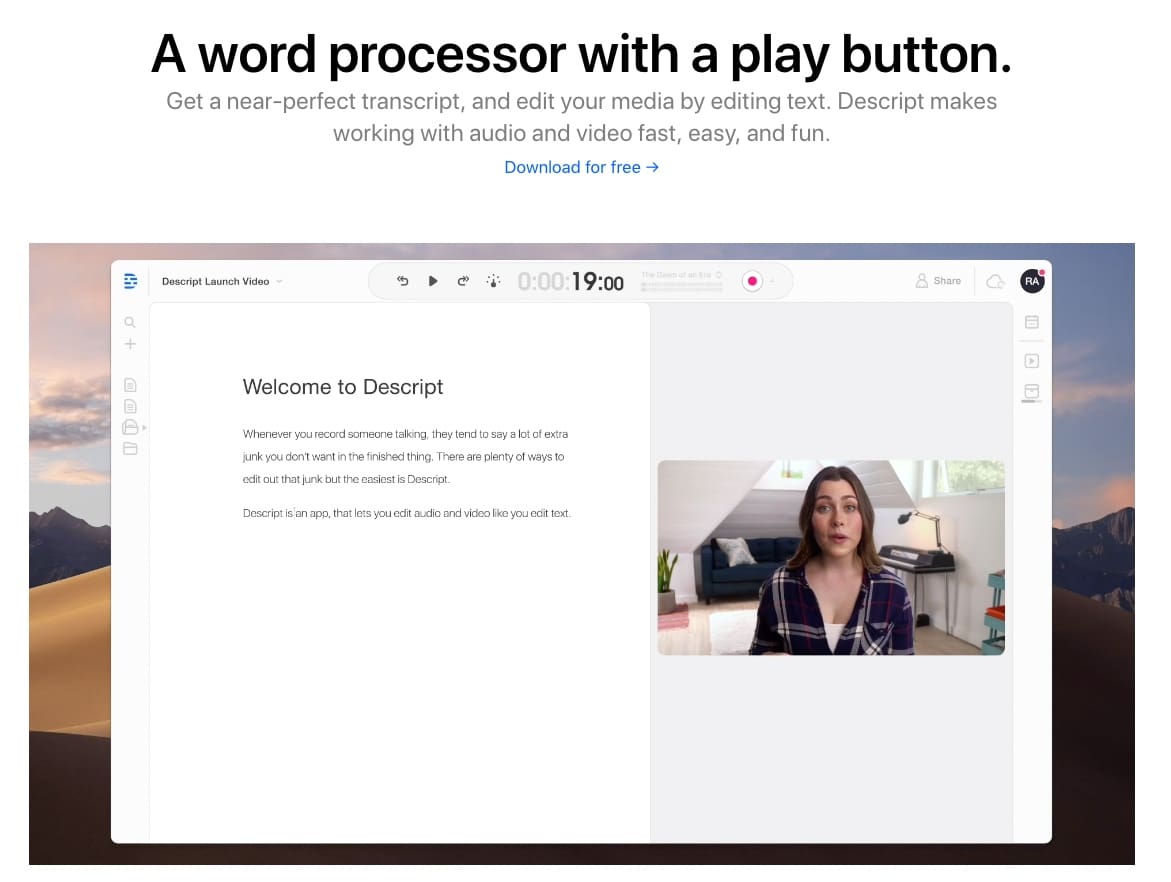Click the cloud sync status icon
The height and width of the screenshot is (882, 1171).
(995, 282)
